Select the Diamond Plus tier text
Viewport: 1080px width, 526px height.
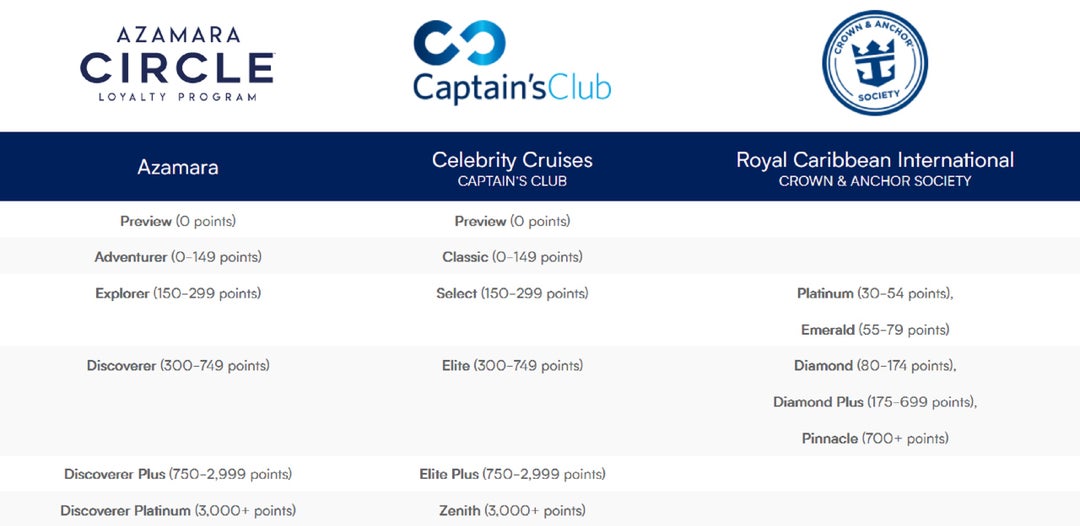[x=875, y=402]
